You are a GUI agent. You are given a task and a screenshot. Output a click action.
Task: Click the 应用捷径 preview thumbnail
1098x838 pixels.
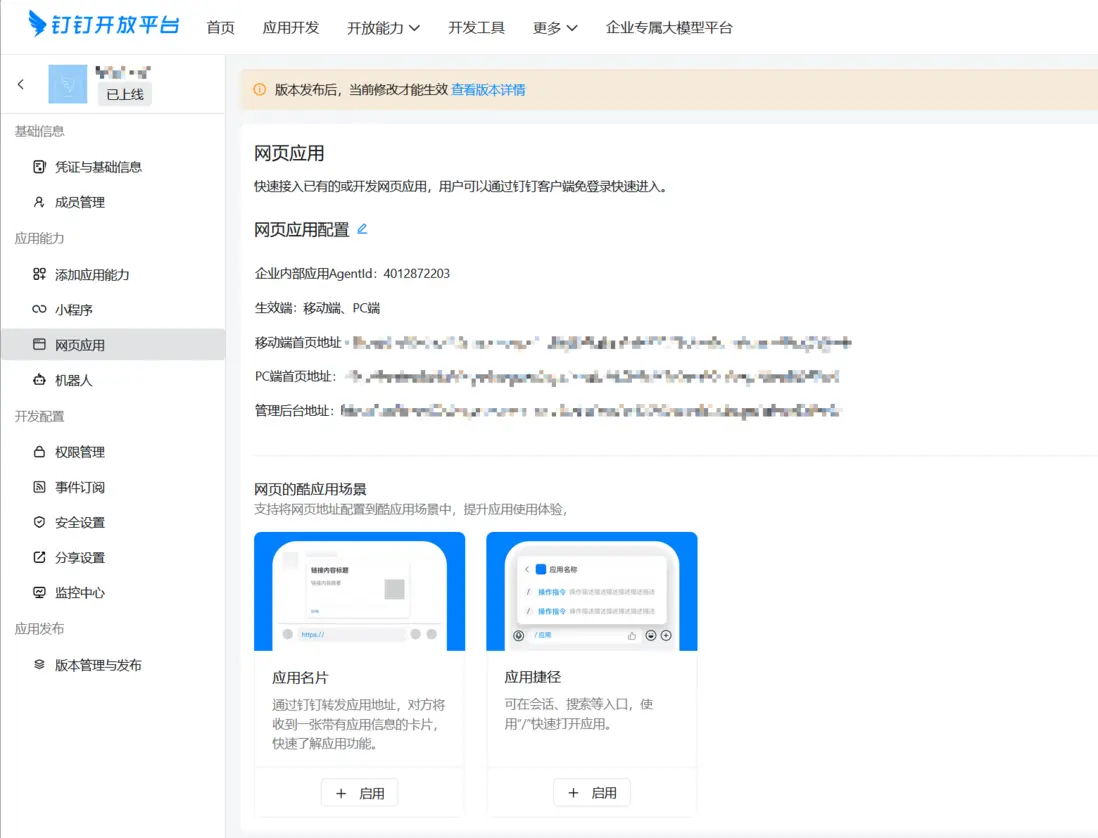[x=591, y=590]
